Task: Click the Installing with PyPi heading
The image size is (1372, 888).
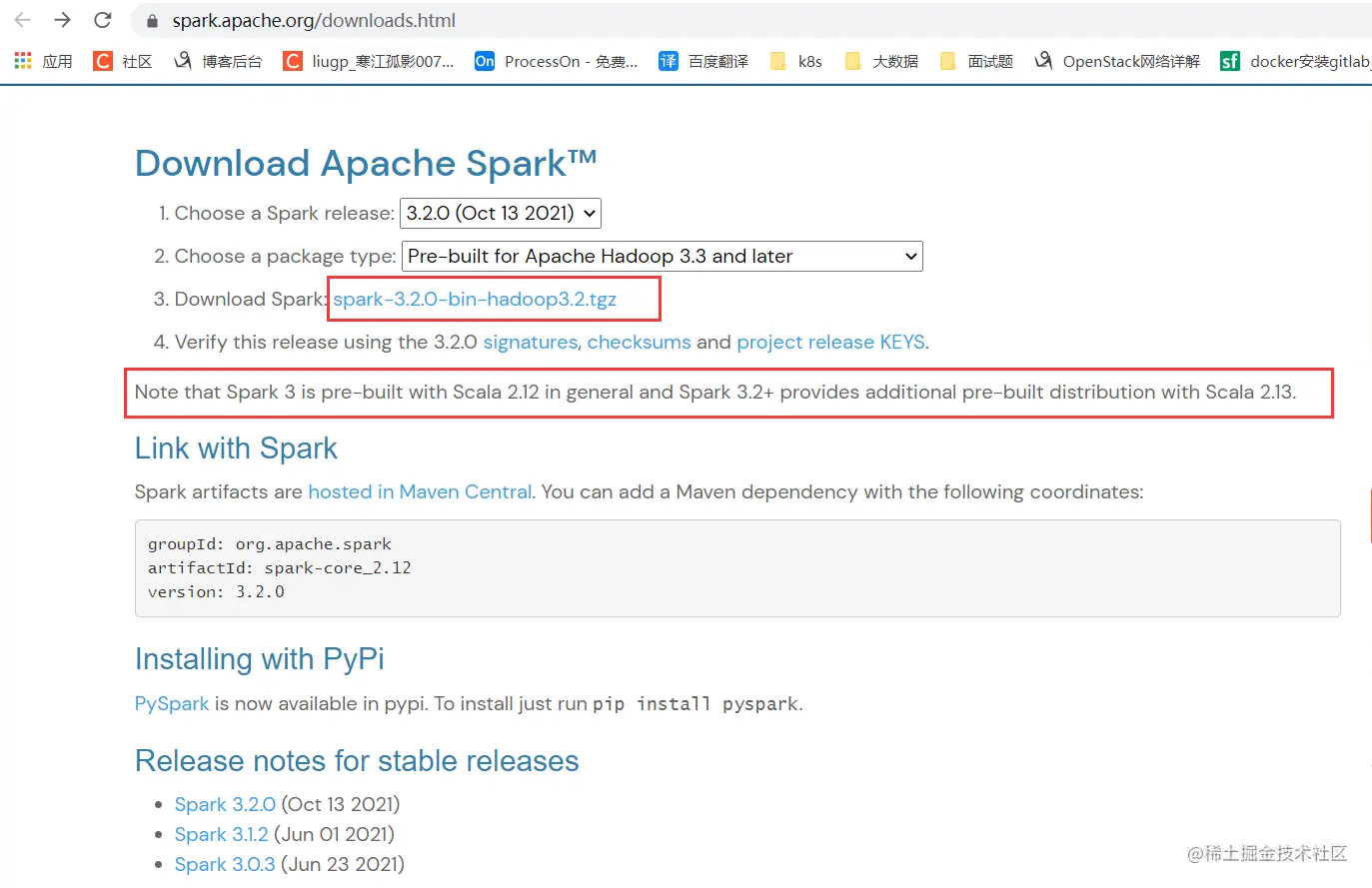Action: [x=260, y=659]
